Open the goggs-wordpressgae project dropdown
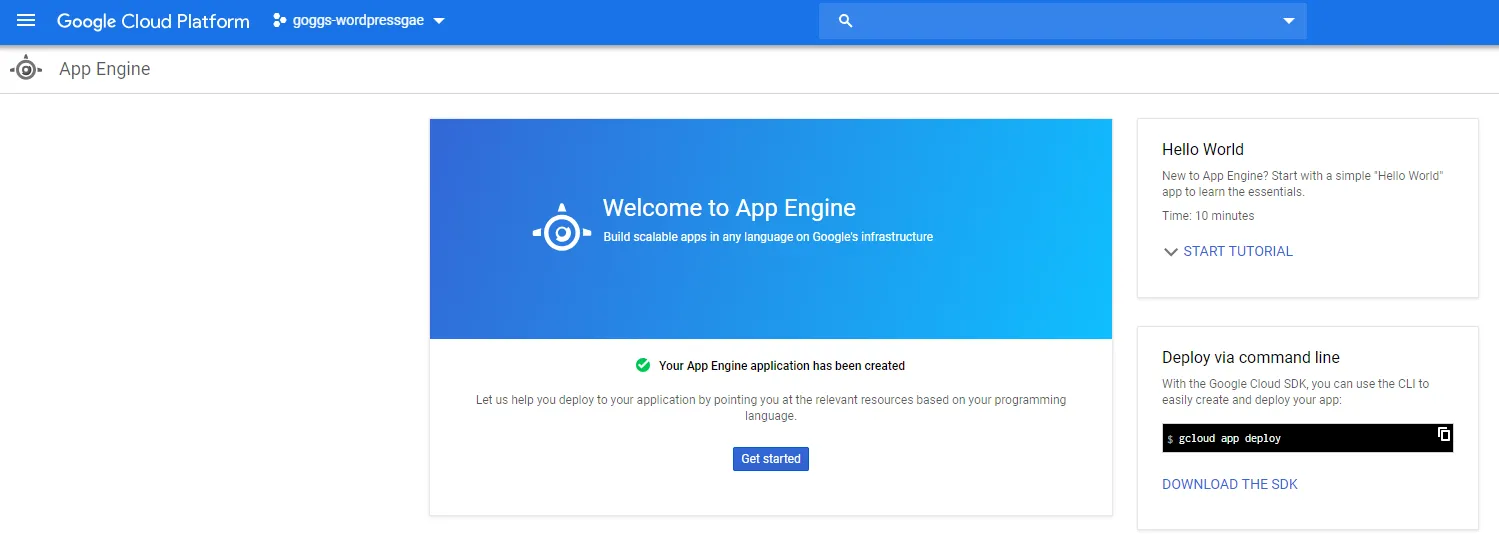The image size is (1499, 548). coord(360,21)
